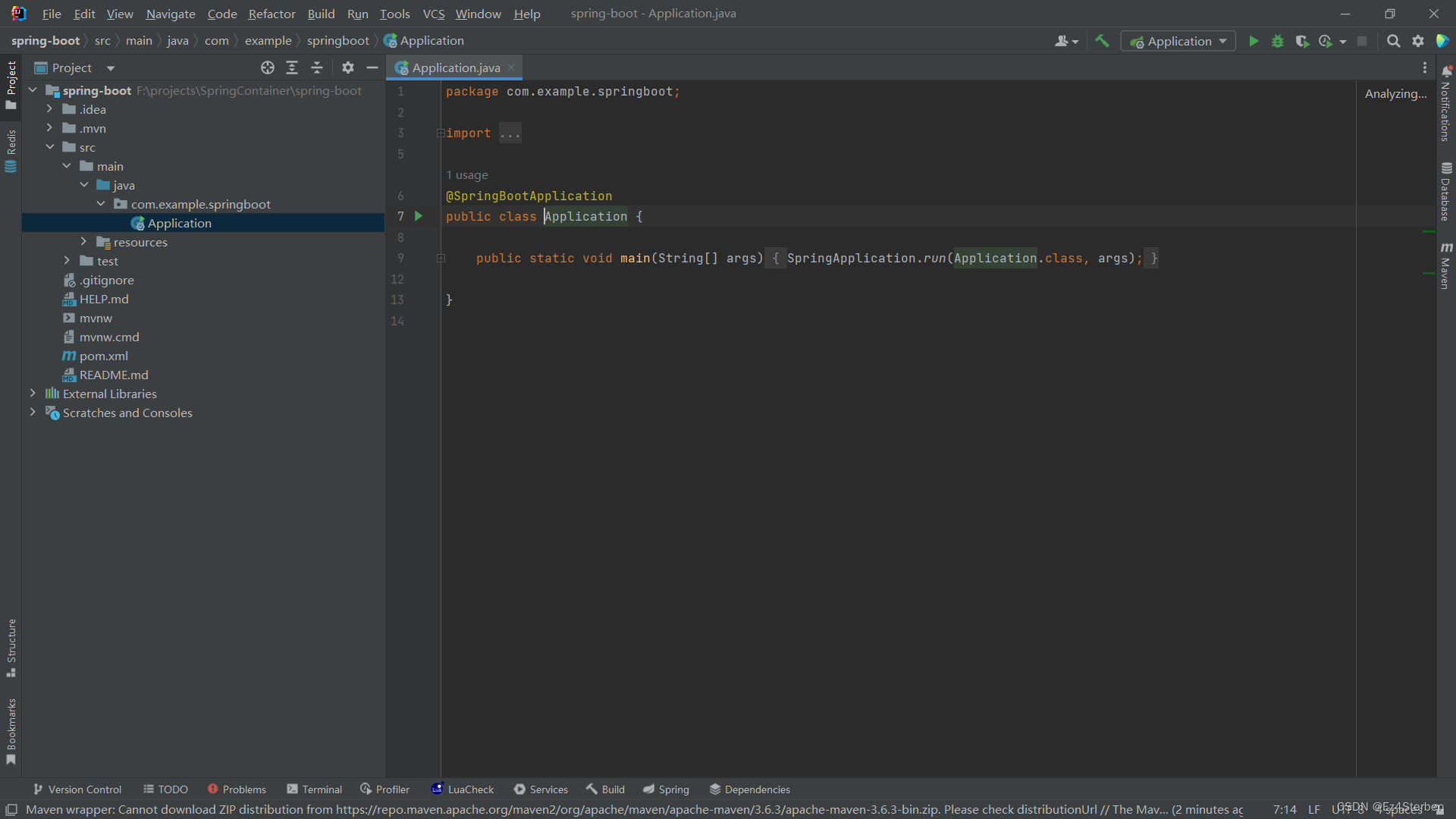Open the Refactor menu
Viewport: 1456px width, 819px height.
[x=271, y=14]
